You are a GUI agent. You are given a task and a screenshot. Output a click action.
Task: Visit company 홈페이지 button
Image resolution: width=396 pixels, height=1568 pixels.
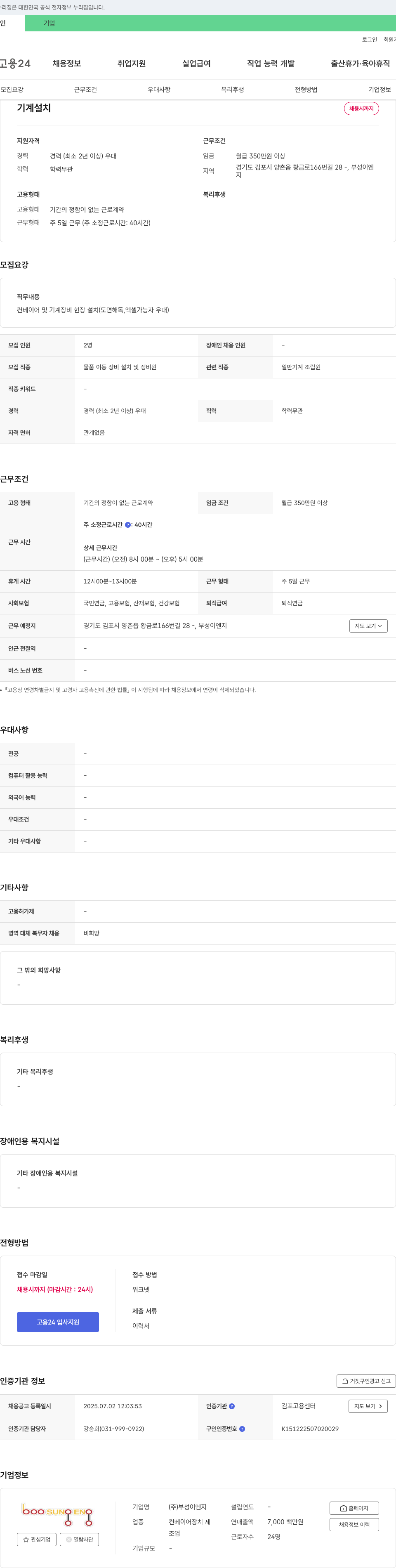click(354, 1508)
